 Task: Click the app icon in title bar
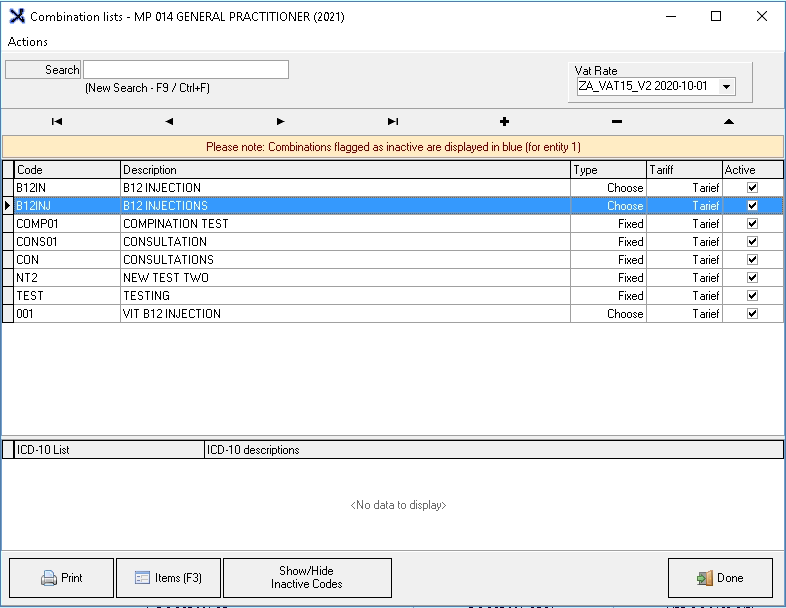16,17
